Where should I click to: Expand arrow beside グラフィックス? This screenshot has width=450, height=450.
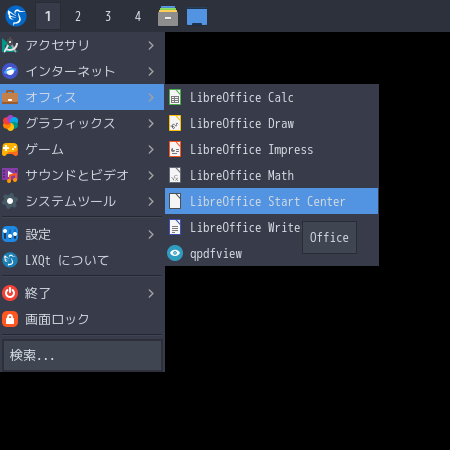pos(151,123)
